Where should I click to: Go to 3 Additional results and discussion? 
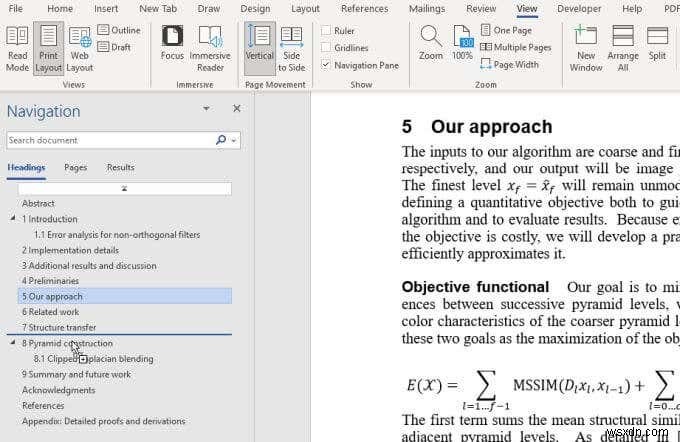pos(89,265)
